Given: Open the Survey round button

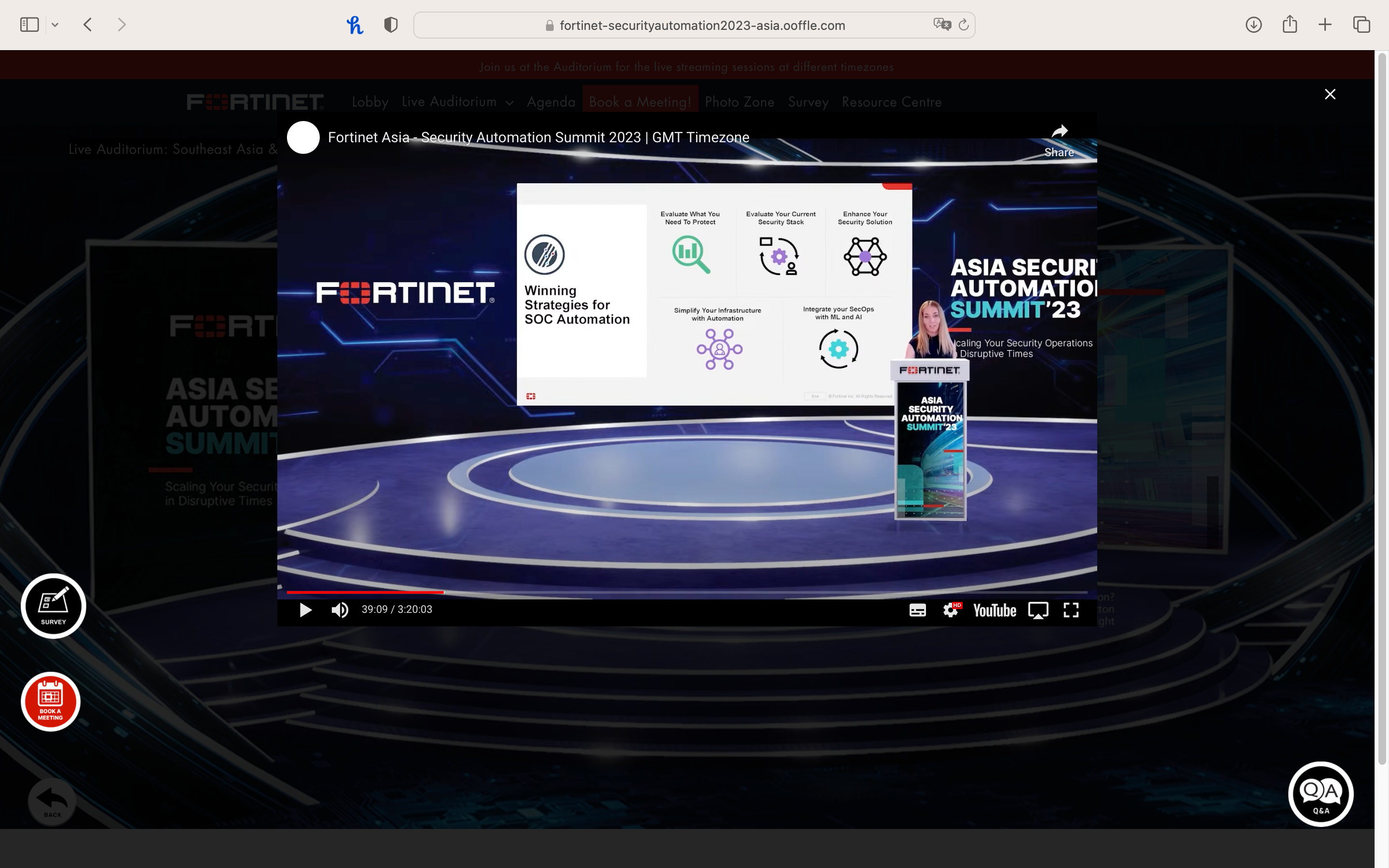Looking at the screenshot, I should pyautogui.click(x=54, y=606).
